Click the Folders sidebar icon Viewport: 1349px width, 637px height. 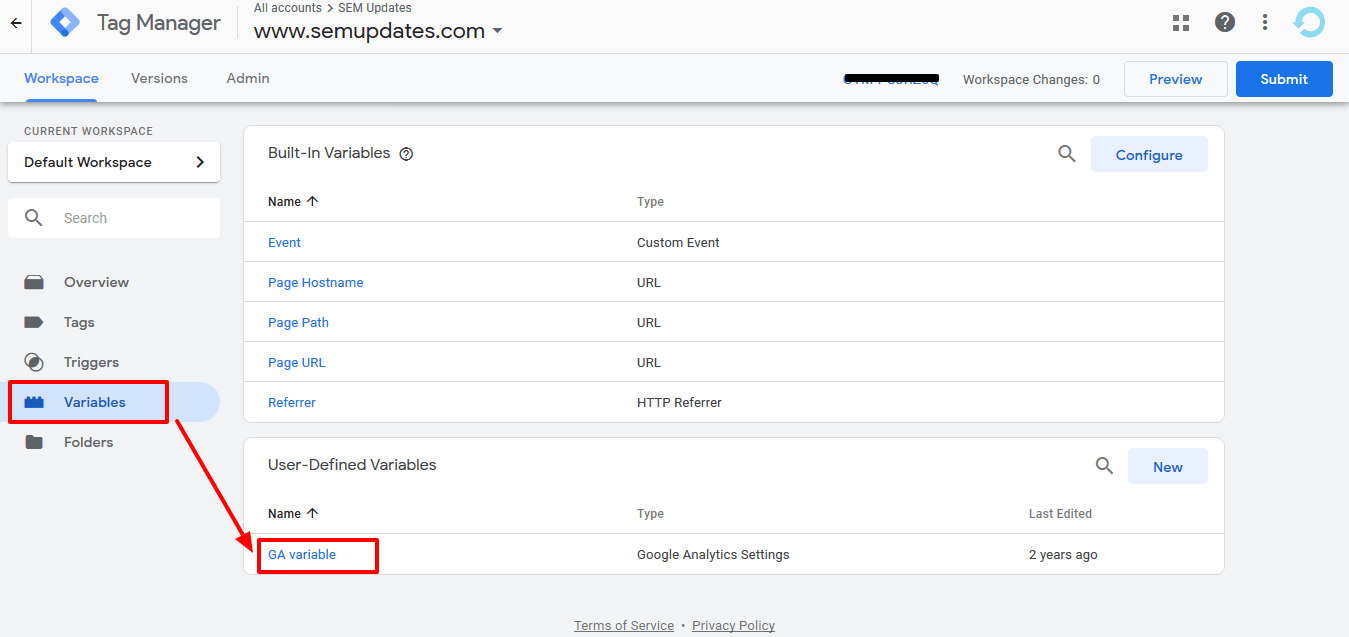pyautogui.click(x=35, y=441)
